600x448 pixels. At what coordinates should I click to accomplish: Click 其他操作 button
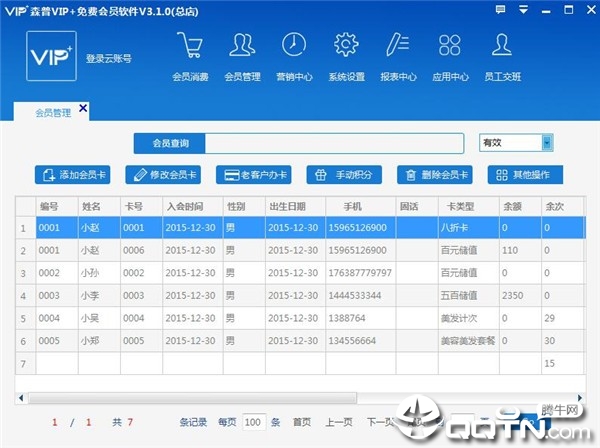[525, 175]
